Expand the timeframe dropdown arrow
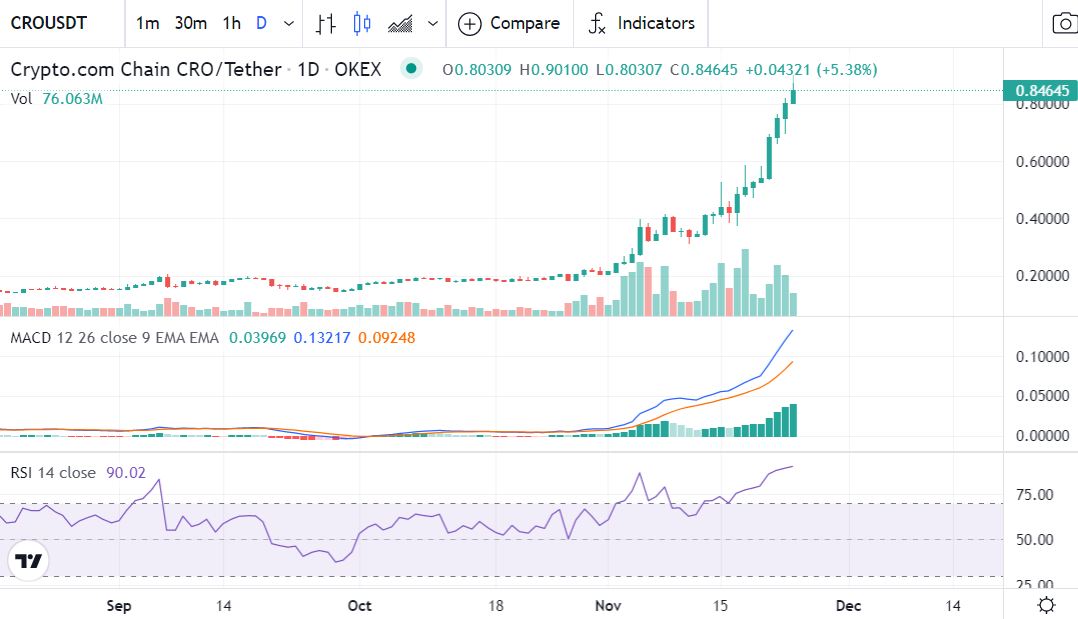Image resolution: width=1078 pixels, height=619 pixels. (x=289, y=23)
